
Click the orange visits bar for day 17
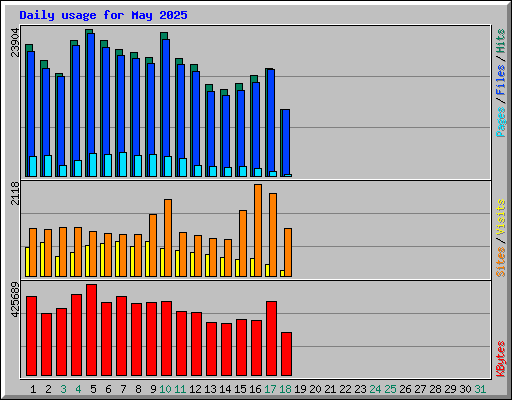273,235
